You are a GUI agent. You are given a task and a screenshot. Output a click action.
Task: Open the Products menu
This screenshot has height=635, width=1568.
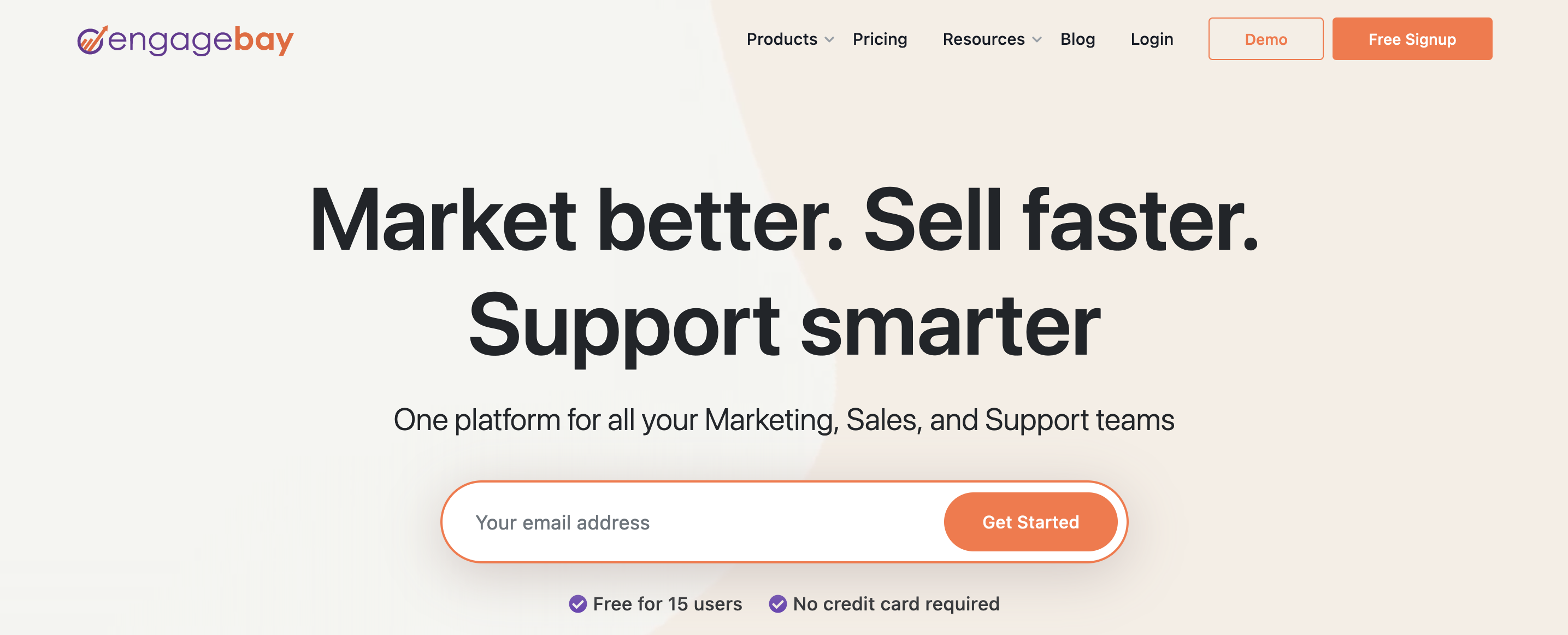[782, 39]
